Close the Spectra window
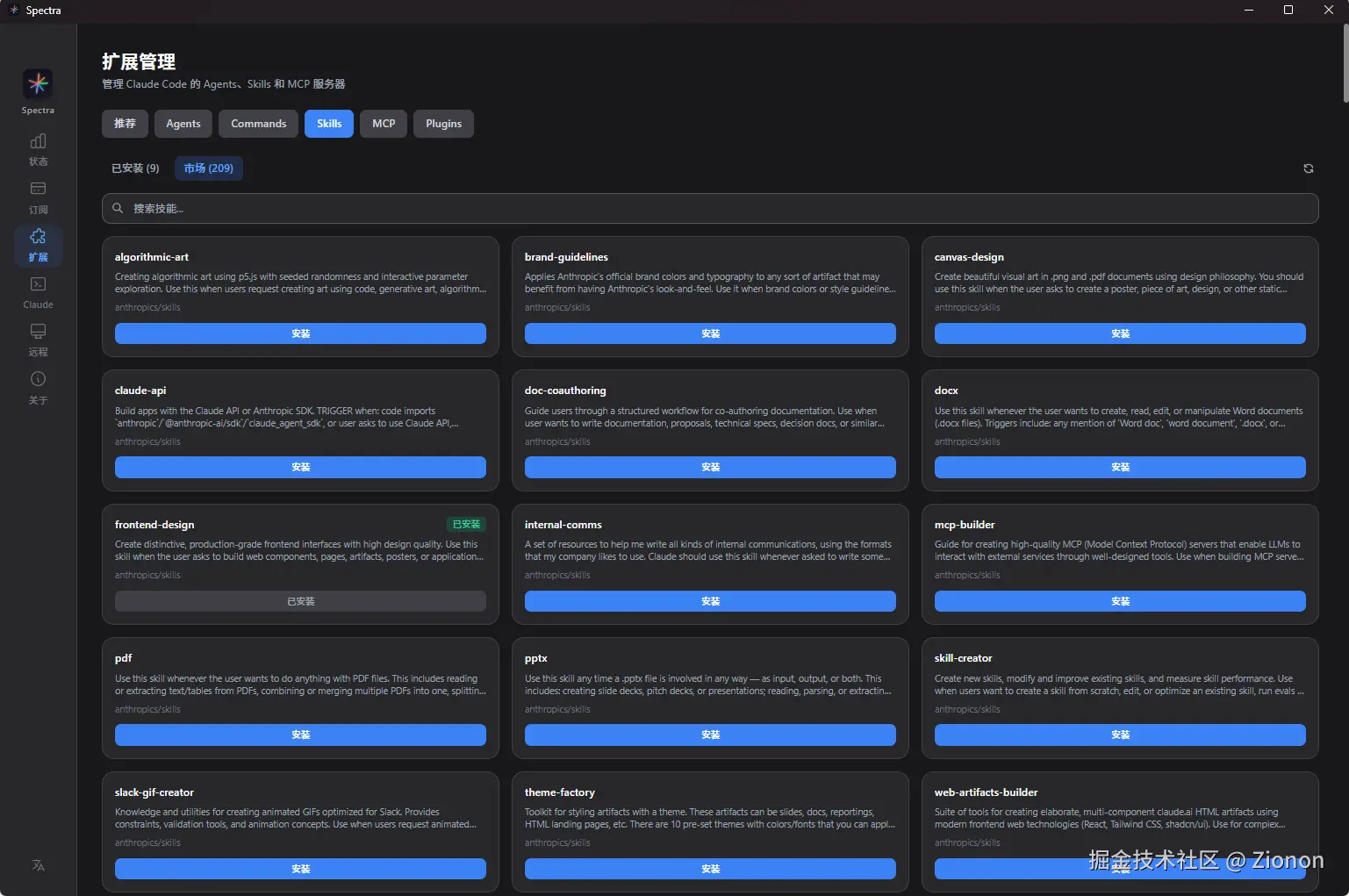The width and height of the screenshot is (1349, 896). pos(1329,11)
